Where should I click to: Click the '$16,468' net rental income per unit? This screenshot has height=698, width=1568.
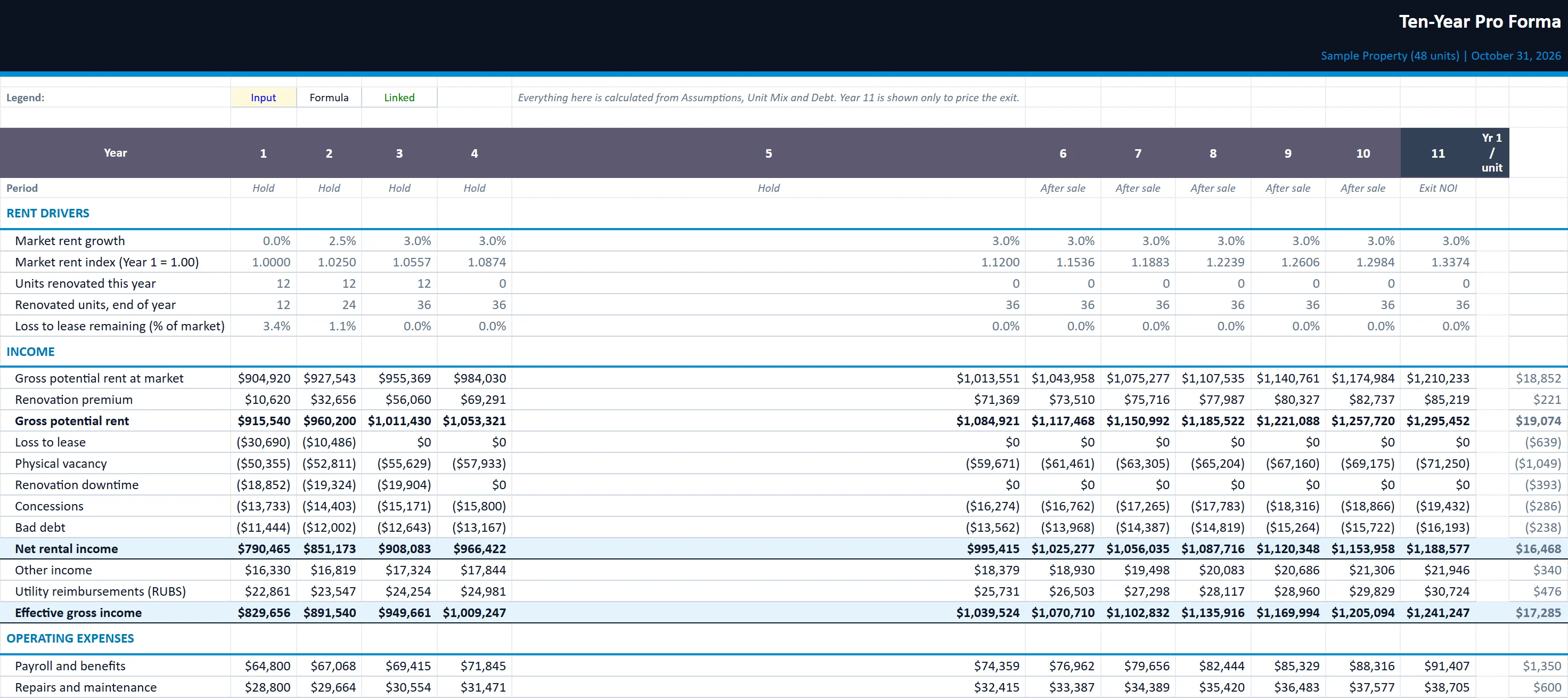(1538, 549)
